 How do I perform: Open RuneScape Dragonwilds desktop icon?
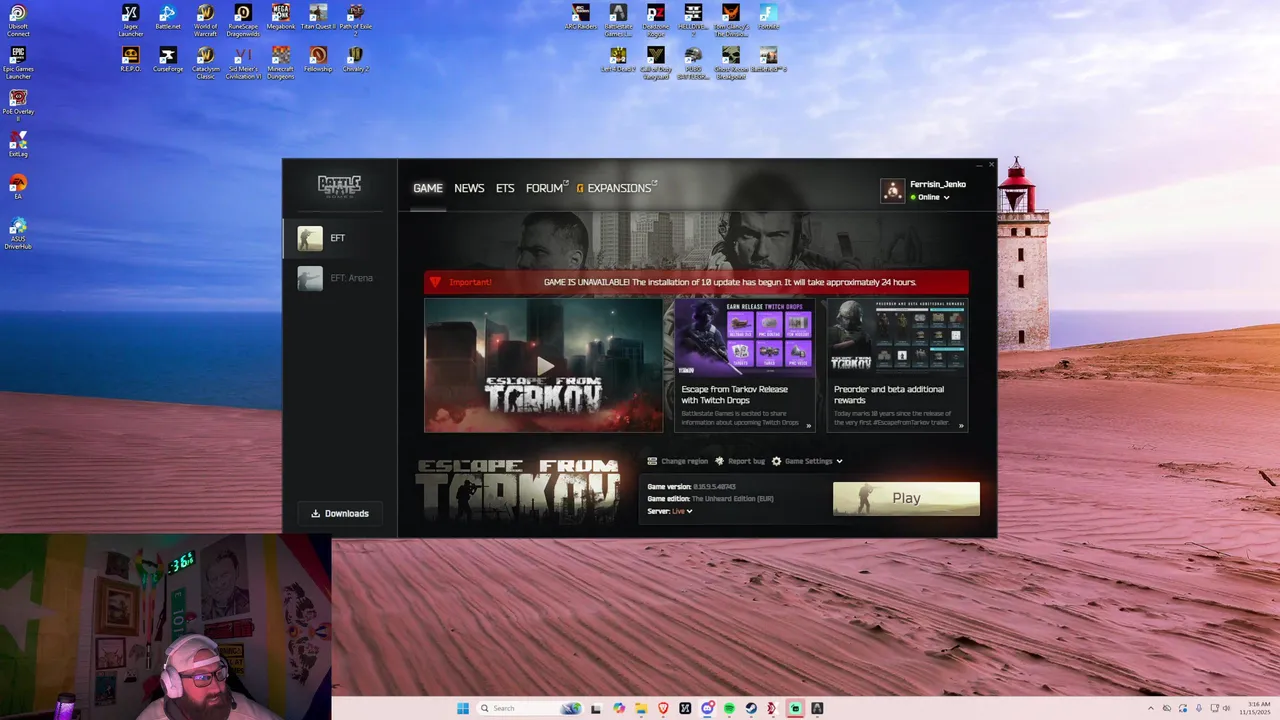click(243, 20)
